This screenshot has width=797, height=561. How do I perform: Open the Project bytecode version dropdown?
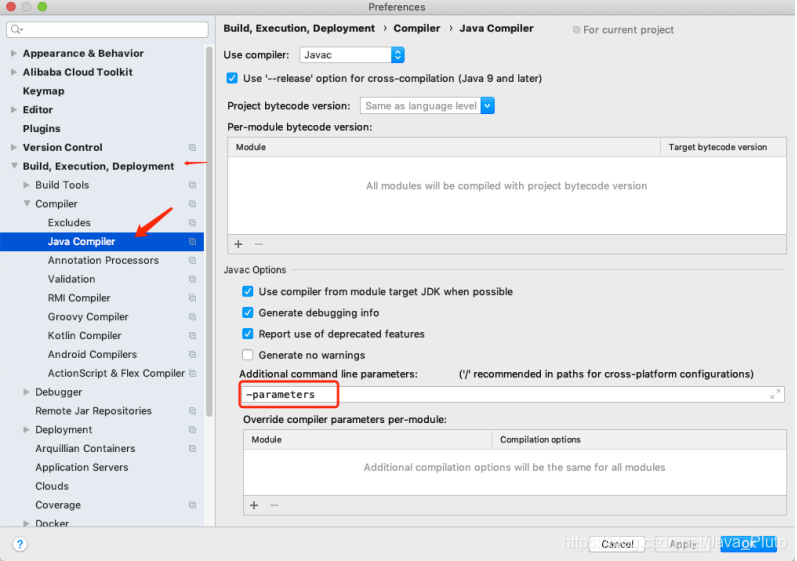[x=427, y=106]
